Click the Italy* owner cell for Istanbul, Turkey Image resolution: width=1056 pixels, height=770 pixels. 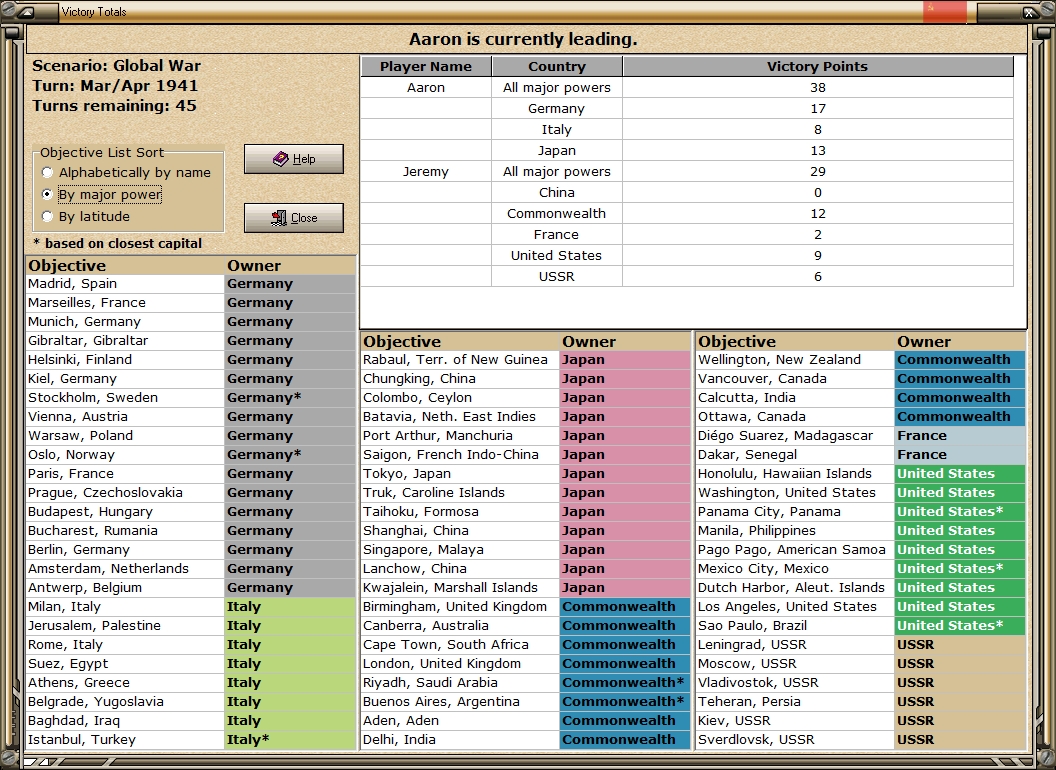(x=290, y=740)
